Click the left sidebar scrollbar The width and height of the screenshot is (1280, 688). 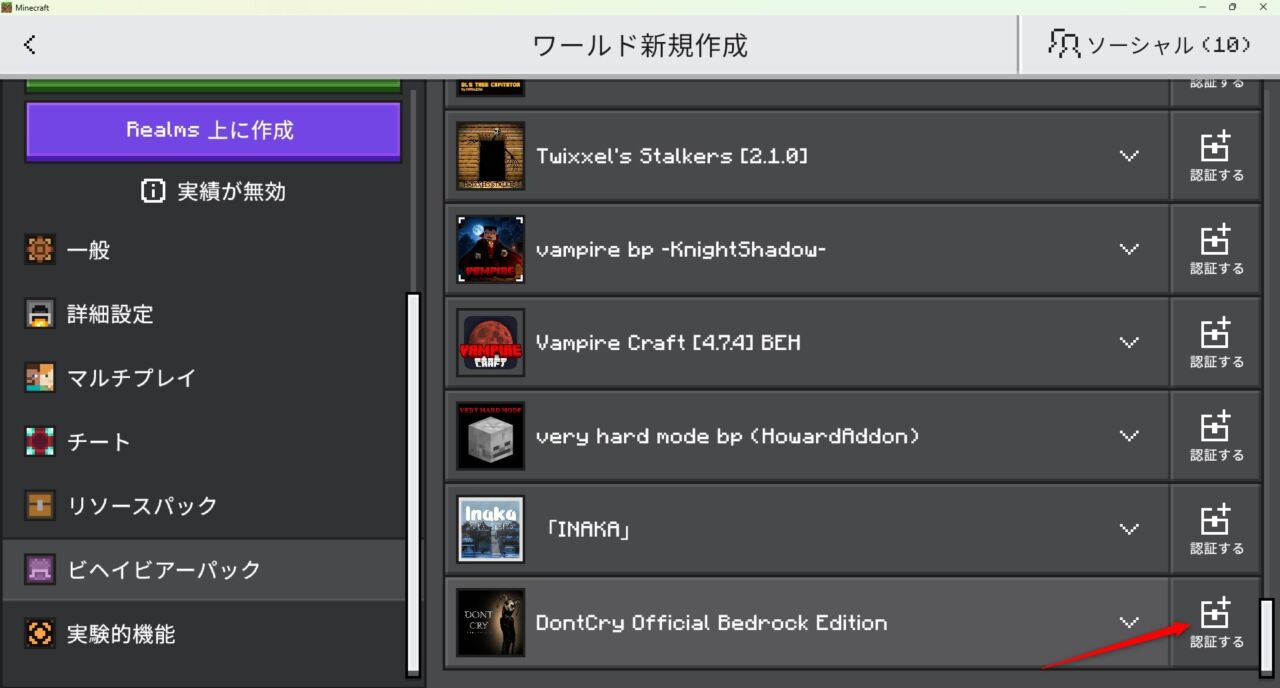tap(413, 484)
